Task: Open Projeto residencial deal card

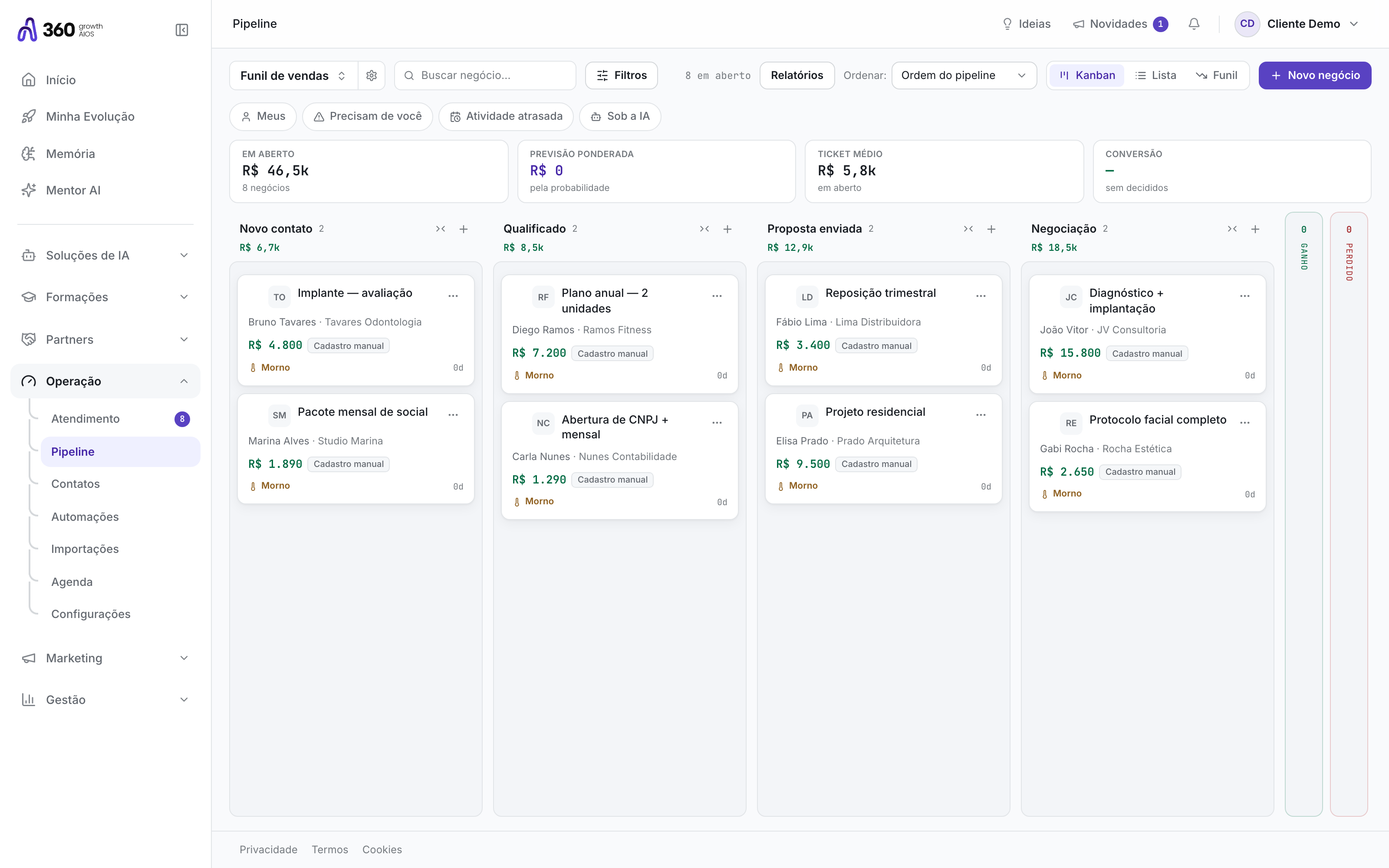Action: [883, 448]
